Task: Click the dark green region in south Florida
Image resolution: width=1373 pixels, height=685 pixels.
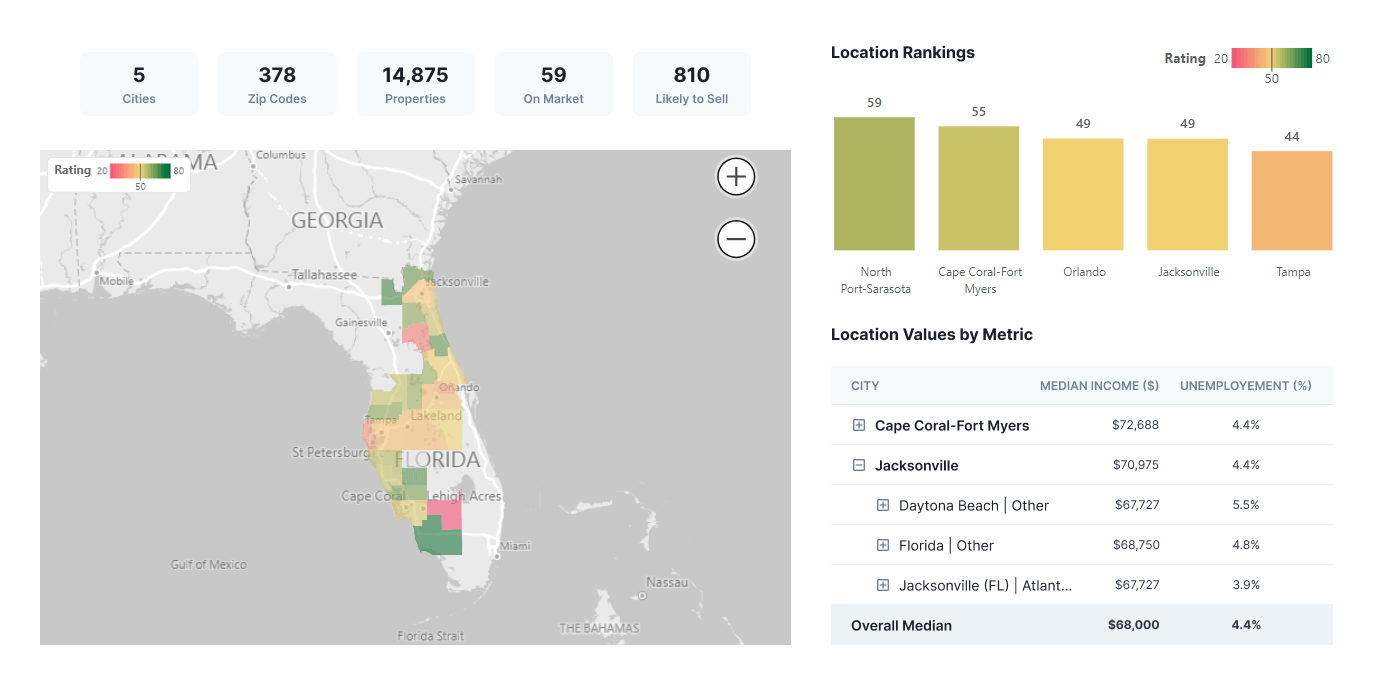Action: 438,542
